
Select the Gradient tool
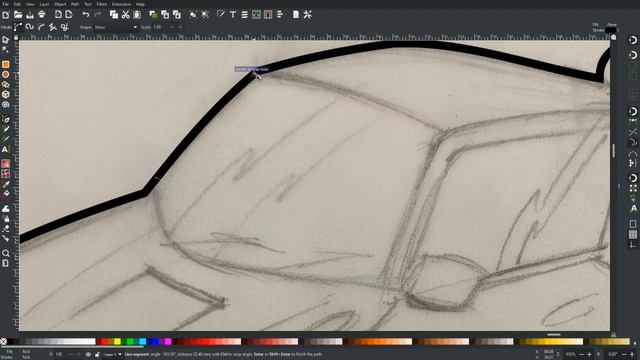pos(5,164)
